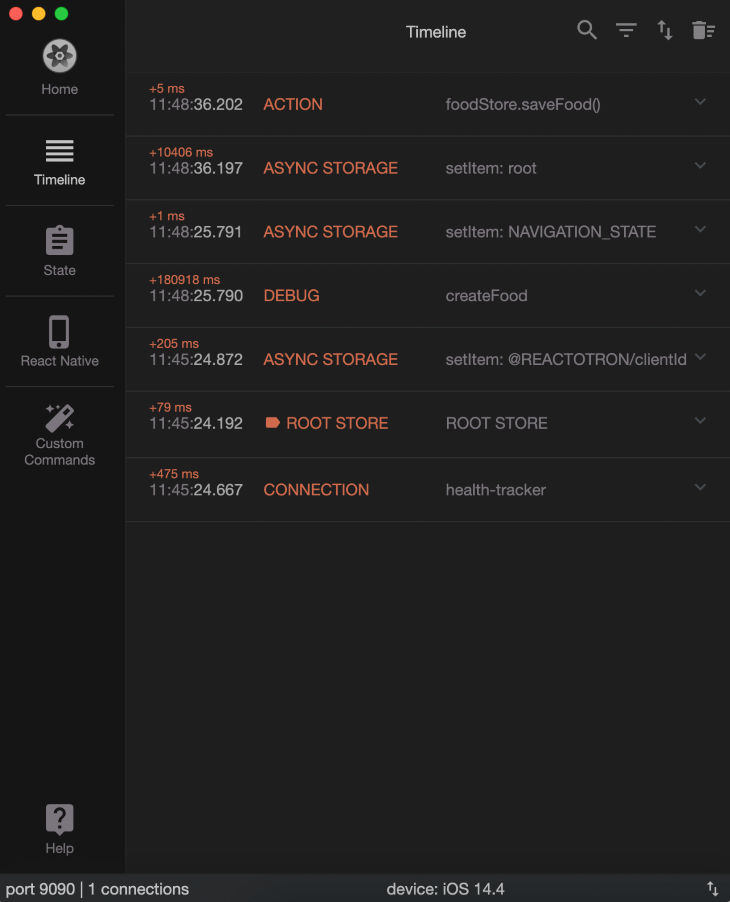Expand the CONNECTION health-tracker entry
This screenshot has width=730, height=902.
click(x=700, y=488)
